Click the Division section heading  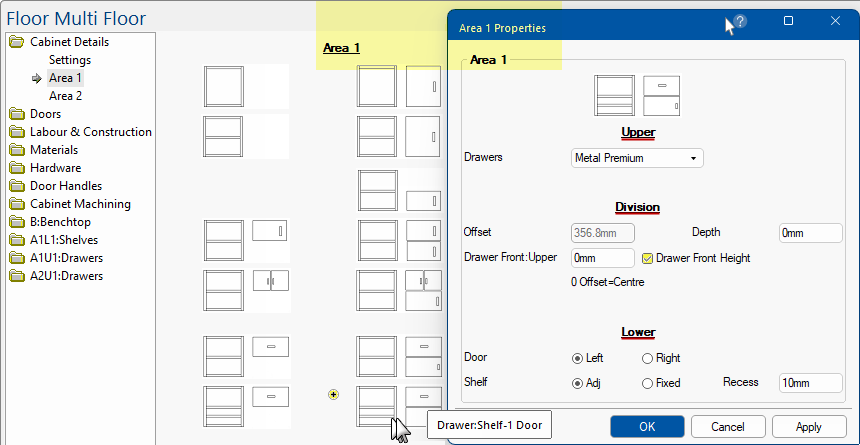point(637,207)
